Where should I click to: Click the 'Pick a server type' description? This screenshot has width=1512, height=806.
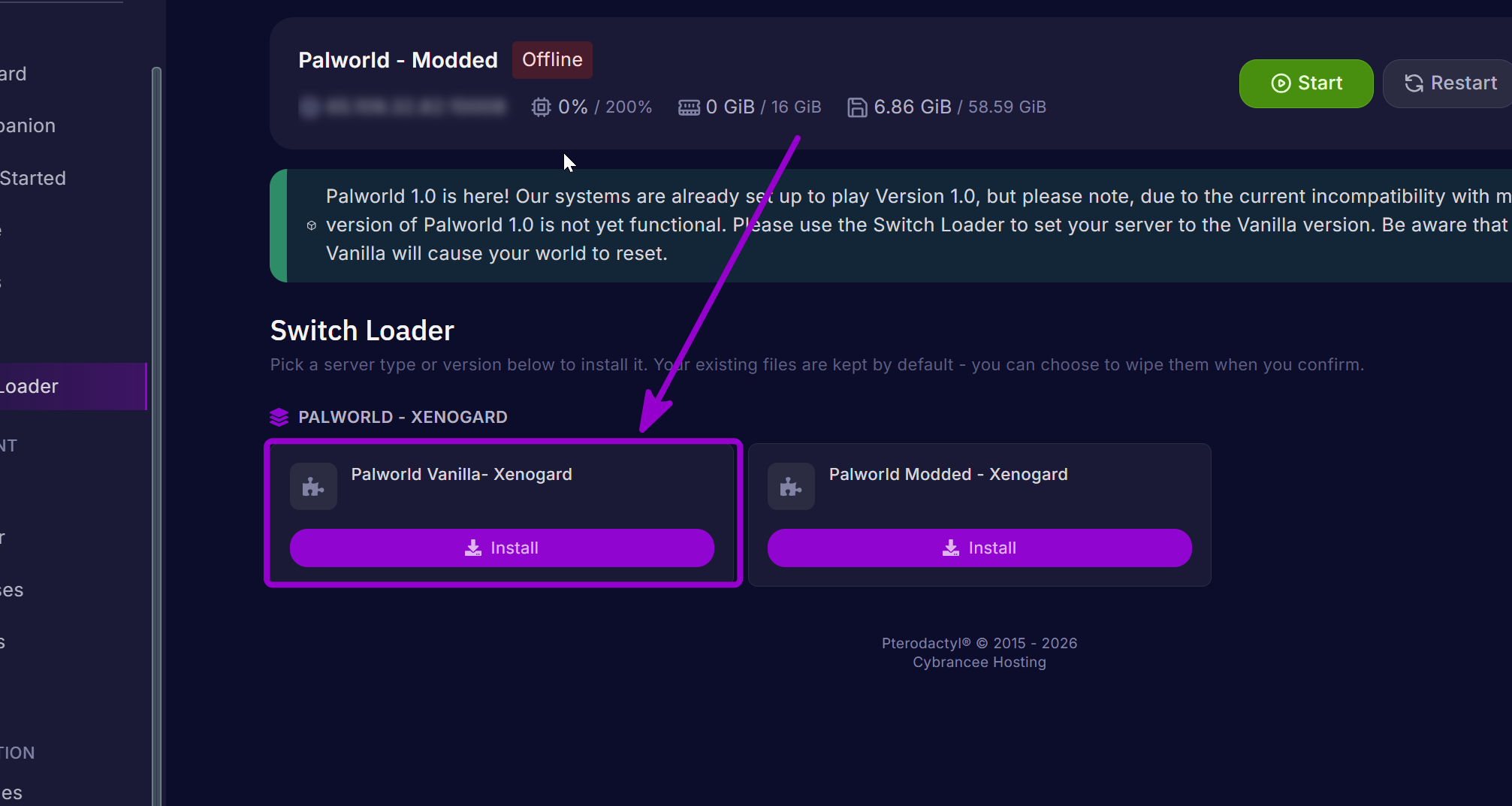pyautogui.click(x=816, y=365)
